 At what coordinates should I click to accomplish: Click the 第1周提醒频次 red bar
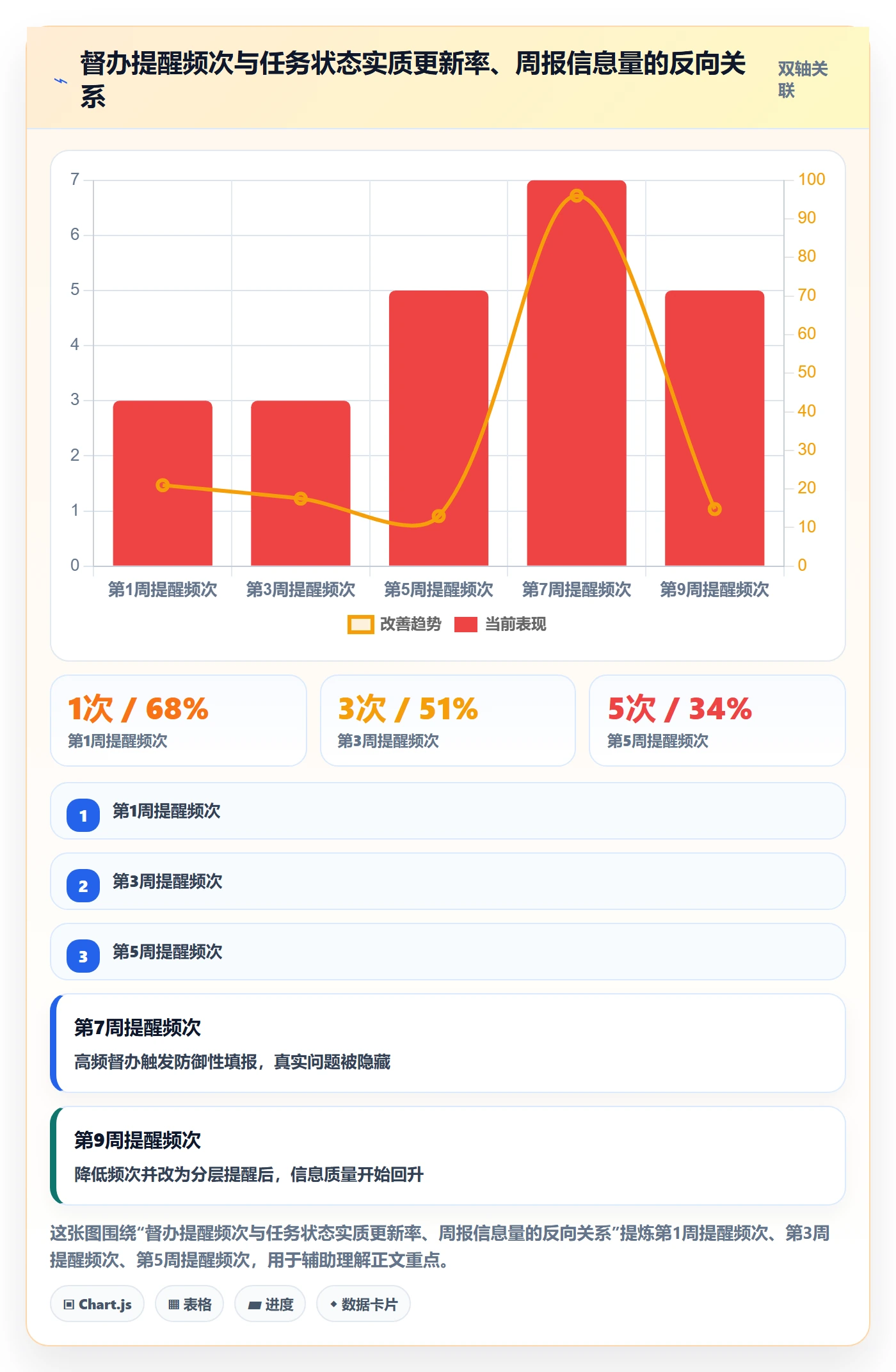163,483
